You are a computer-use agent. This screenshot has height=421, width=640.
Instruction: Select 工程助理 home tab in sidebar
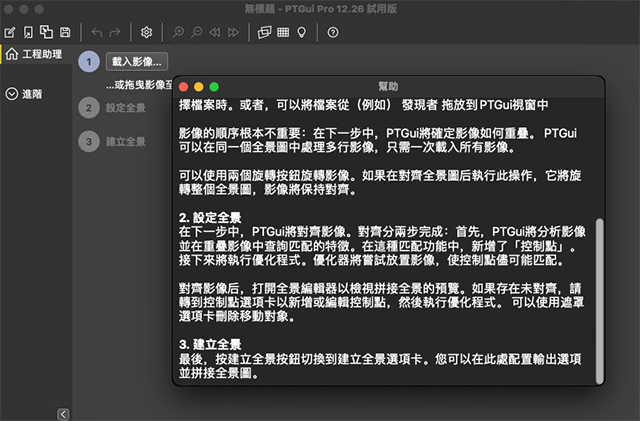[x=36, y=54]
